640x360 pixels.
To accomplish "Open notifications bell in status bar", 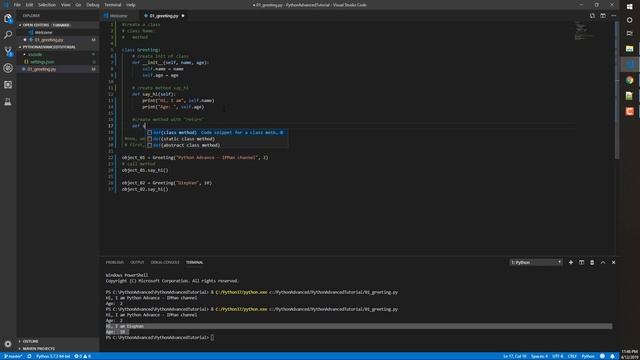I will 612,356.
